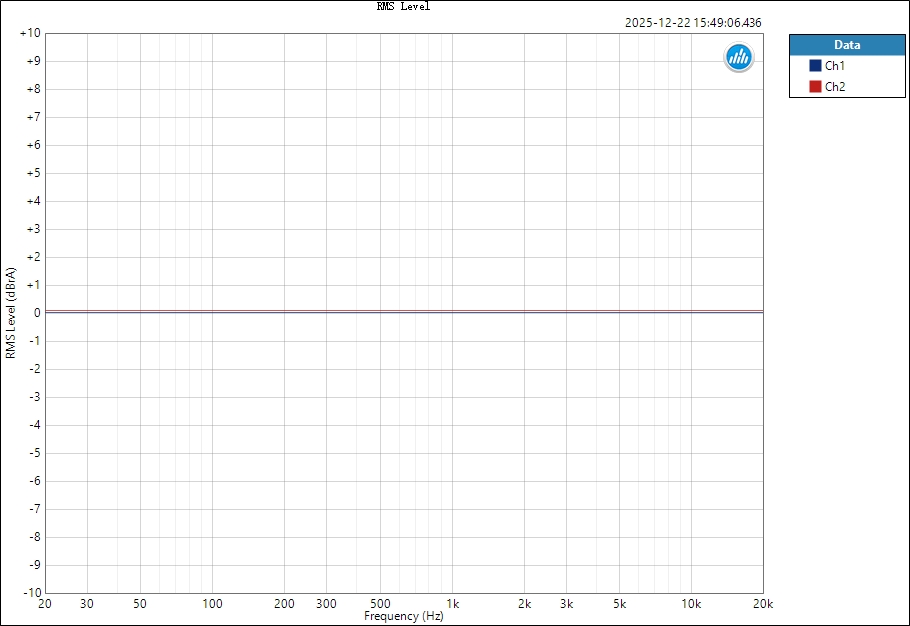Select the Ch1 legend label
The image size is (910, 626).
835,65
